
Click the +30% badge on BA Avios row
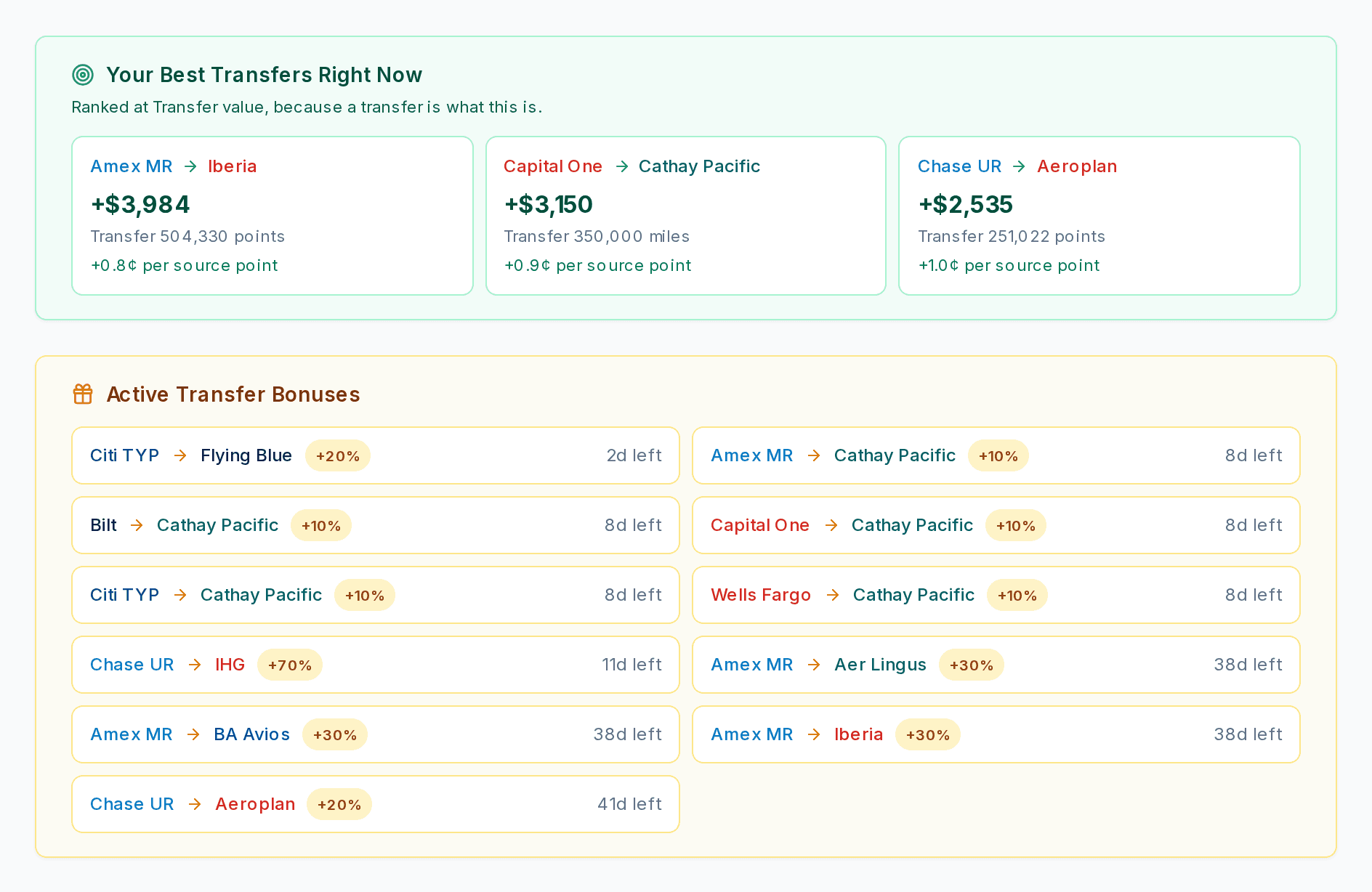pyautogui.click(x=335, y=734)
